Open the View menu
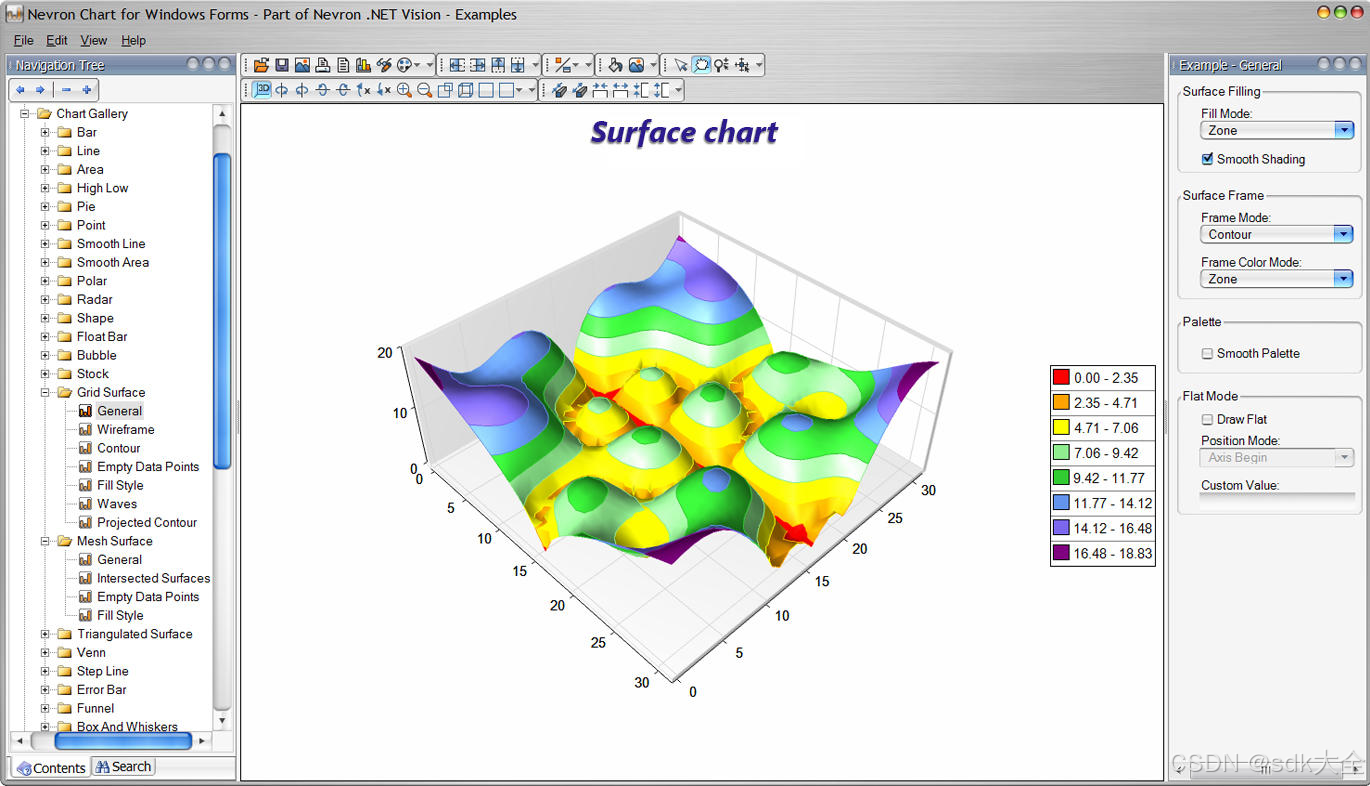Image resolution: width=1370 pixels, height=786 pixels. (x=93, y=40)
